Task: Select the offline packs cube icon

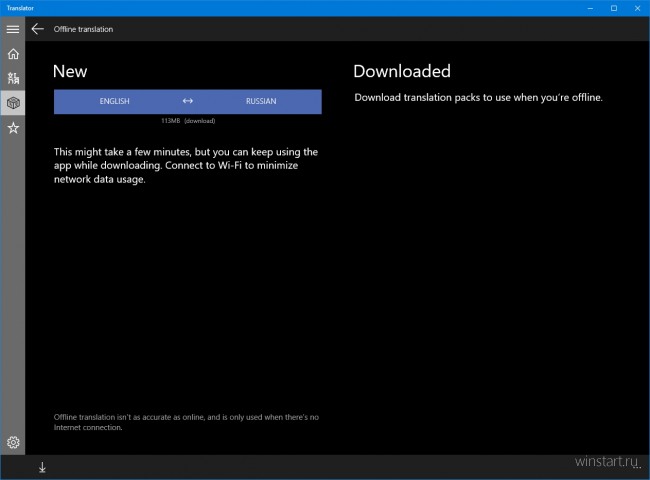Action: 13,103
